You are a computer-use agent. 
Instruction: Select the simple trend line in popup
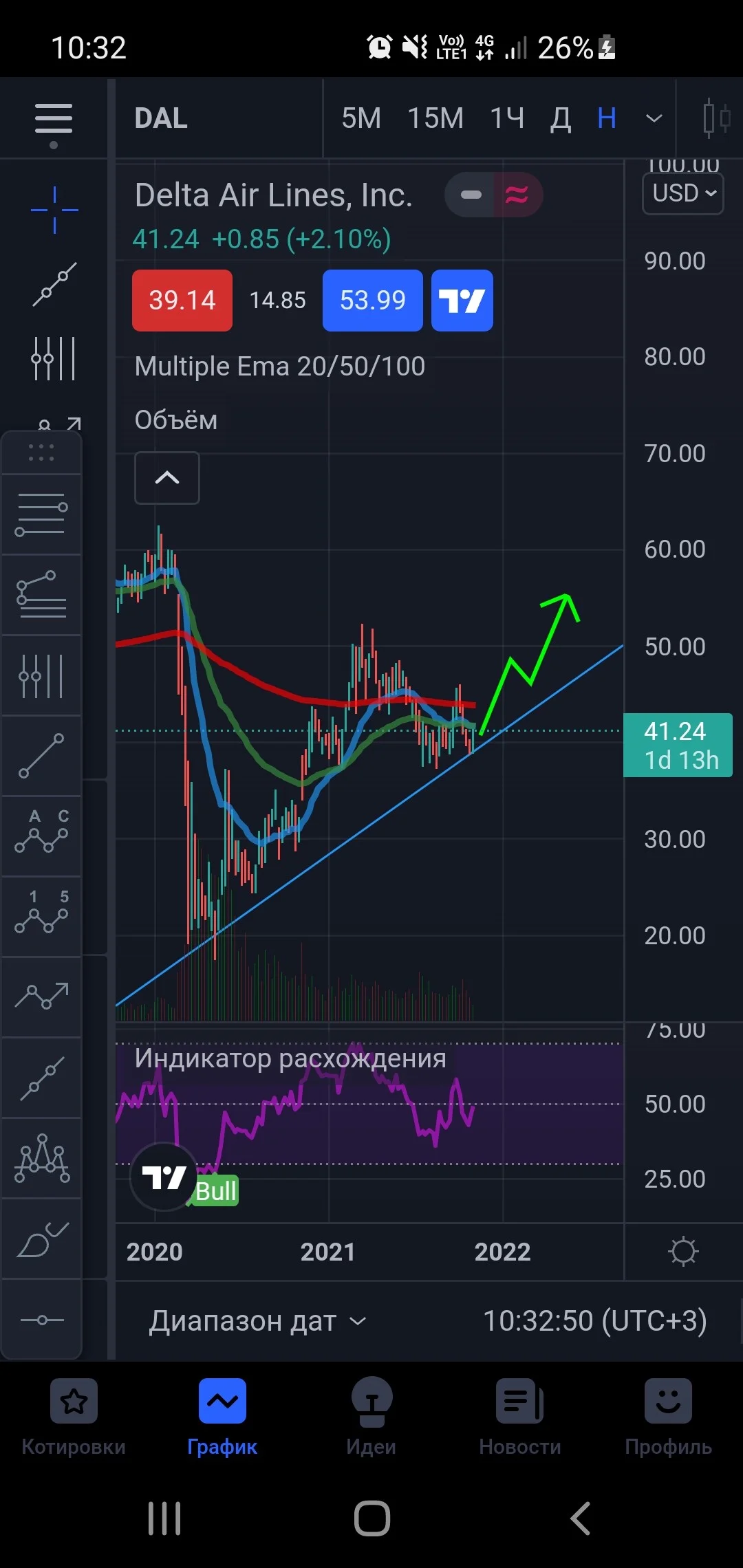(41, 756)
